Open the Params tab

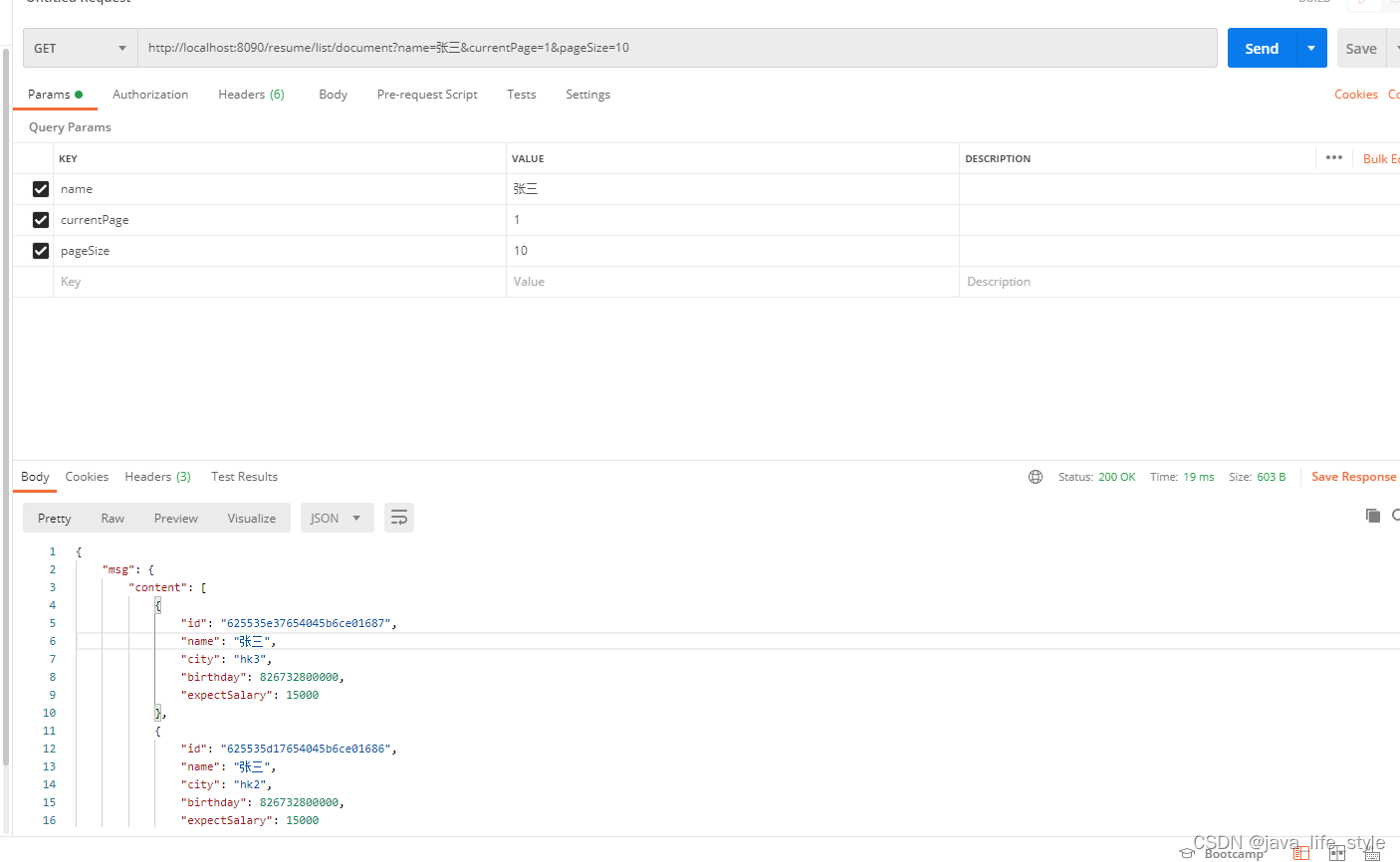point(55,95)
